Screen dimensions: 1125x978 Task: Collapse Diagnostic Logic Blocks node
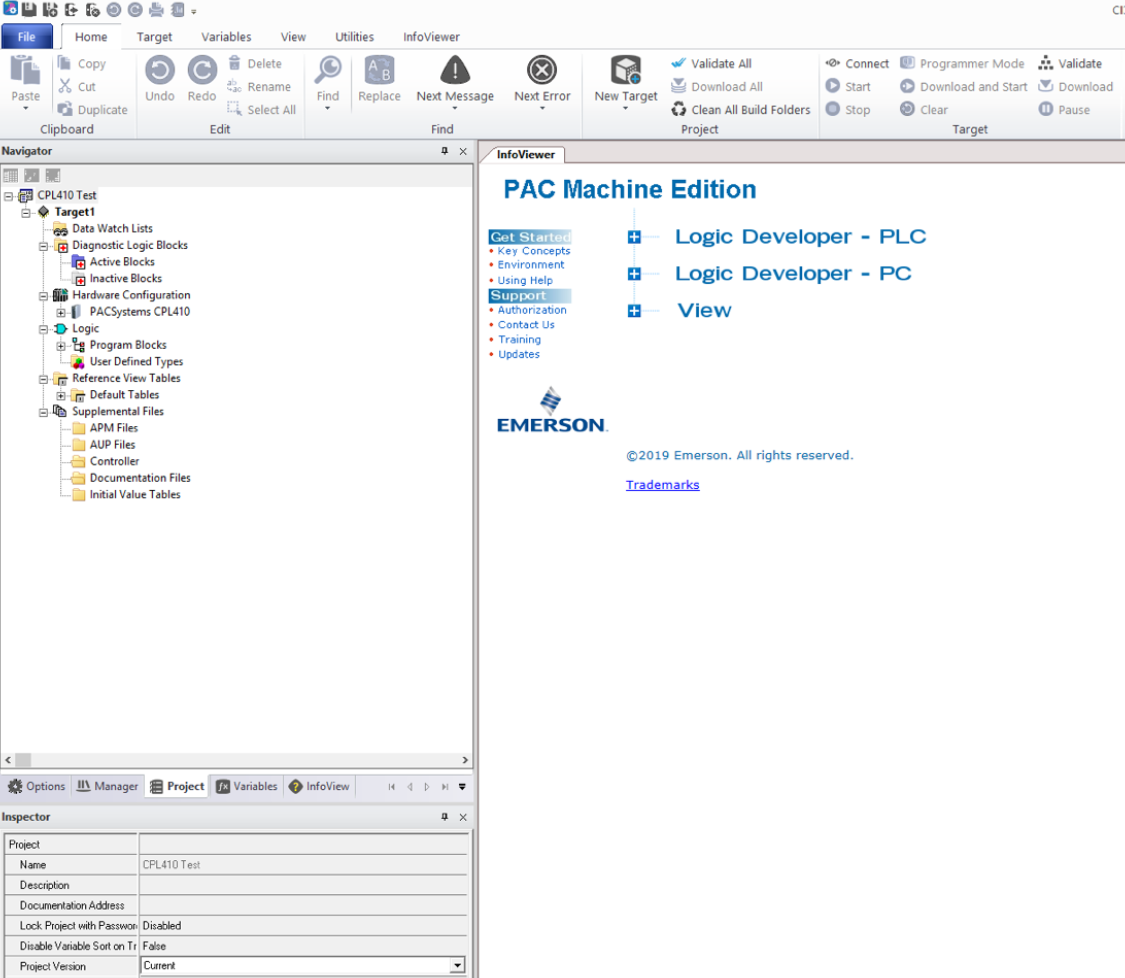[x=43, y=245]
